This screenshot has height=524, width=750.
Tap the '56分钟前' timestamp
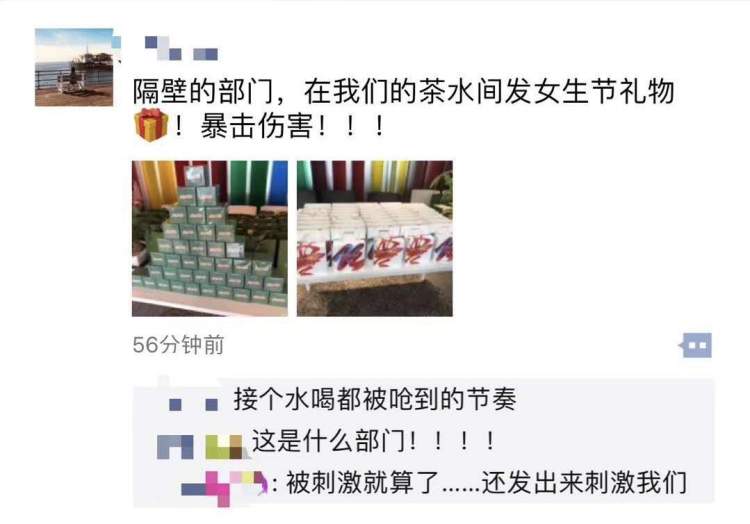point(178,345)
